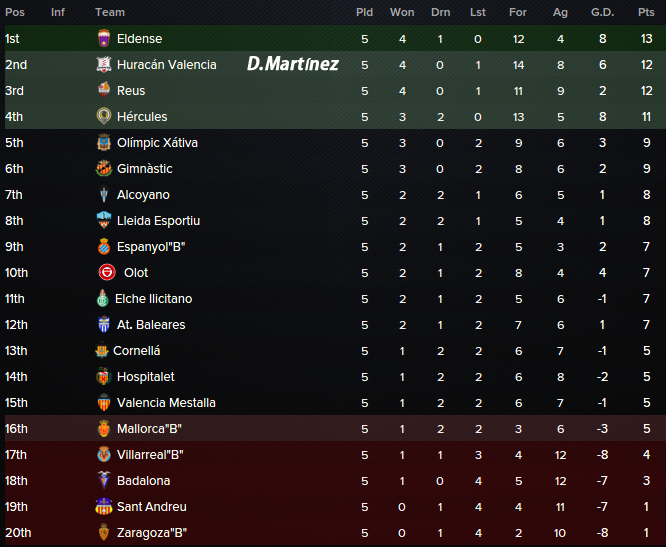666x547 pixels.
Task: Click the Eldense club crest
Action: (104, 38)
